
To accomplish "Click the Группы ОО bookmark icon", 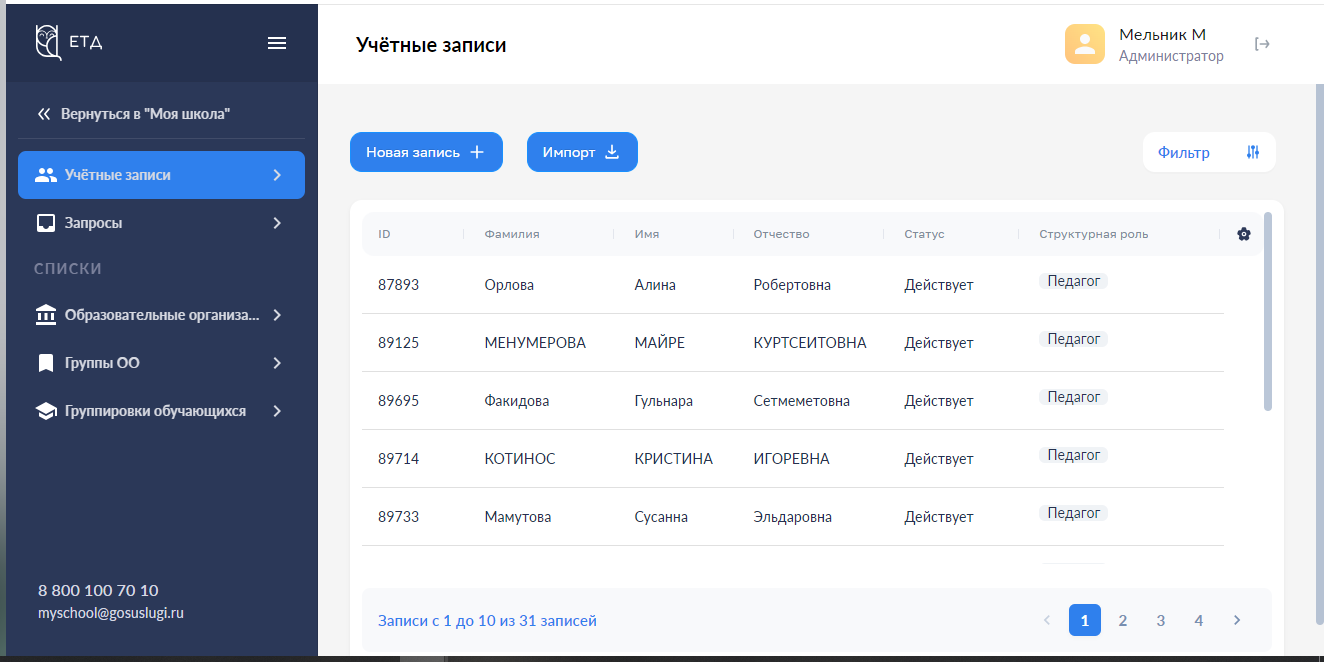I will point(46,363).
